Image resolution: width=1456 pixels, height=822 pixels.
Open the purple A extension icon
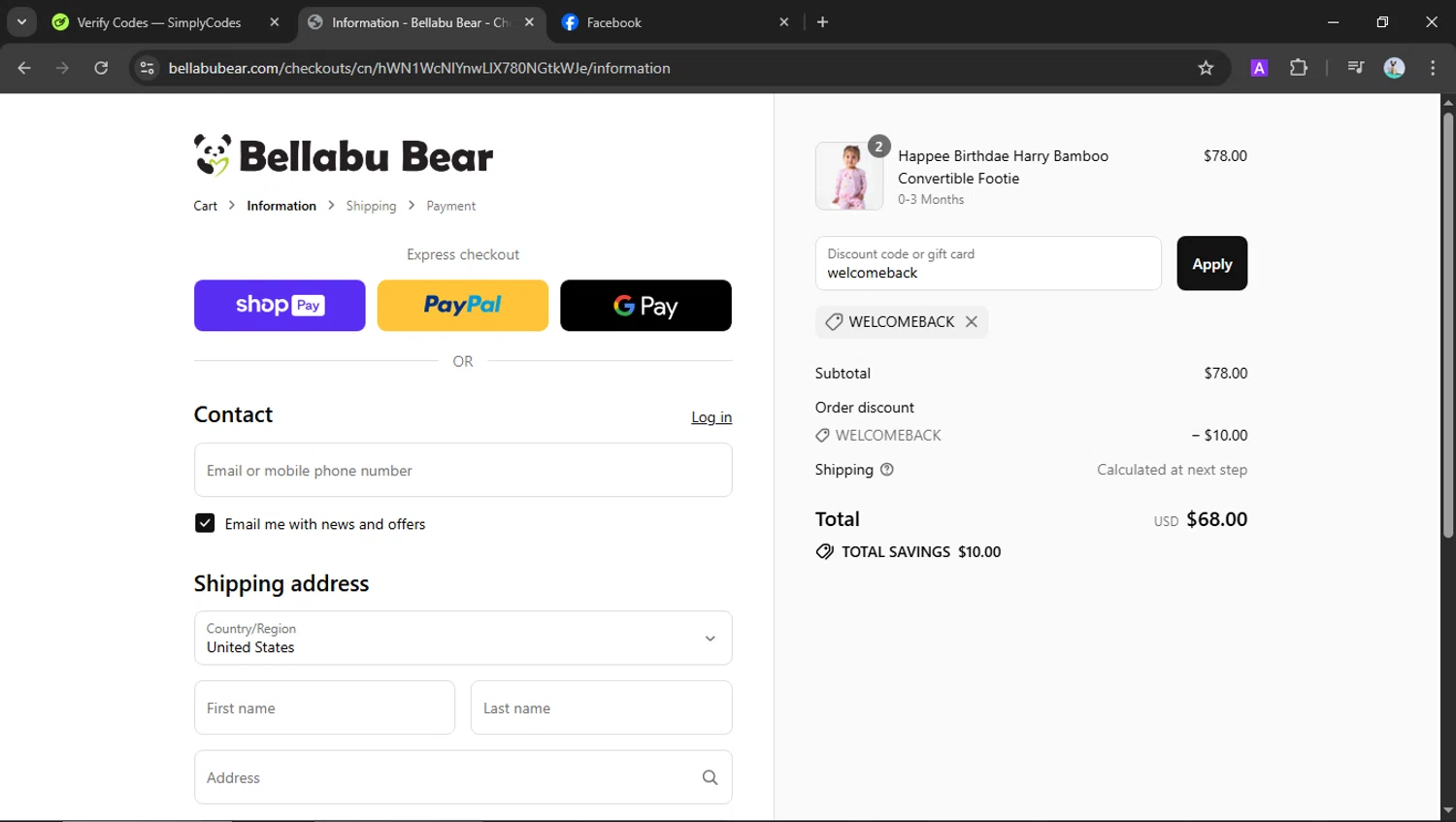coord(1259,68)
